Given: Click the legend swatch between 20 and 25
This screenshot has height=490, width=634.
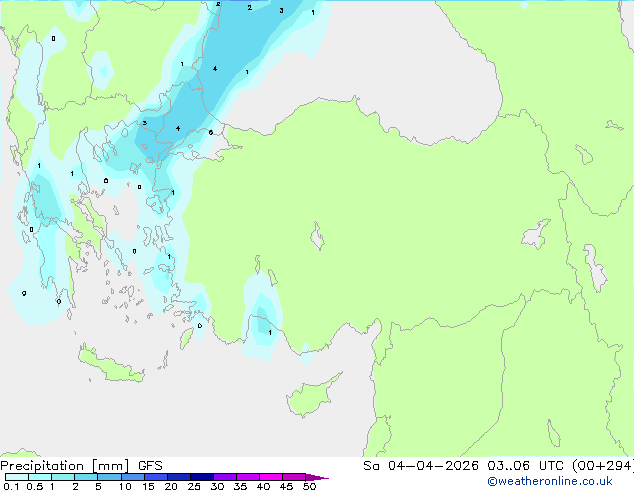Looking at the screenshot, I should pyautogui.click(x=179, y=477).
